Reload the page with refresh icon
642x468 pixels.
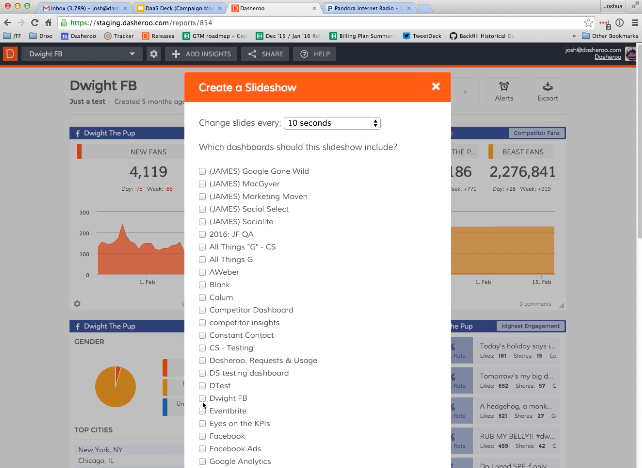(35, 23)
